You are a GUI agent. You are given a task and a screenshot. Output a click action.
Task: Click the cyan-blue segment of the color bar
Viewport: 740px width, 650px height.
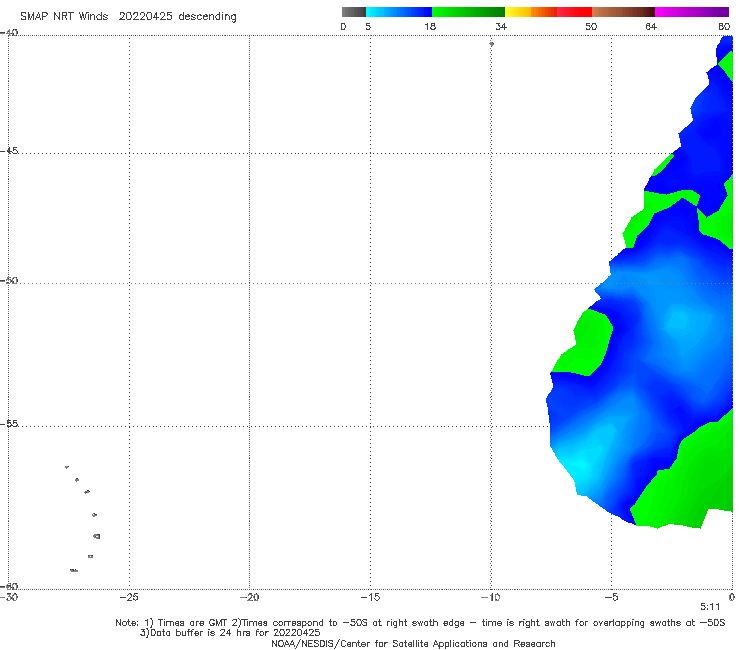[x=399, y=12]
